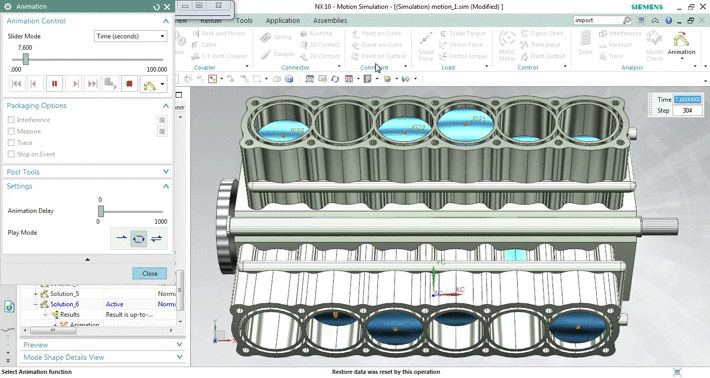Open the Application tab
This screenshot has width=710, height=378.
coord(283,20)
